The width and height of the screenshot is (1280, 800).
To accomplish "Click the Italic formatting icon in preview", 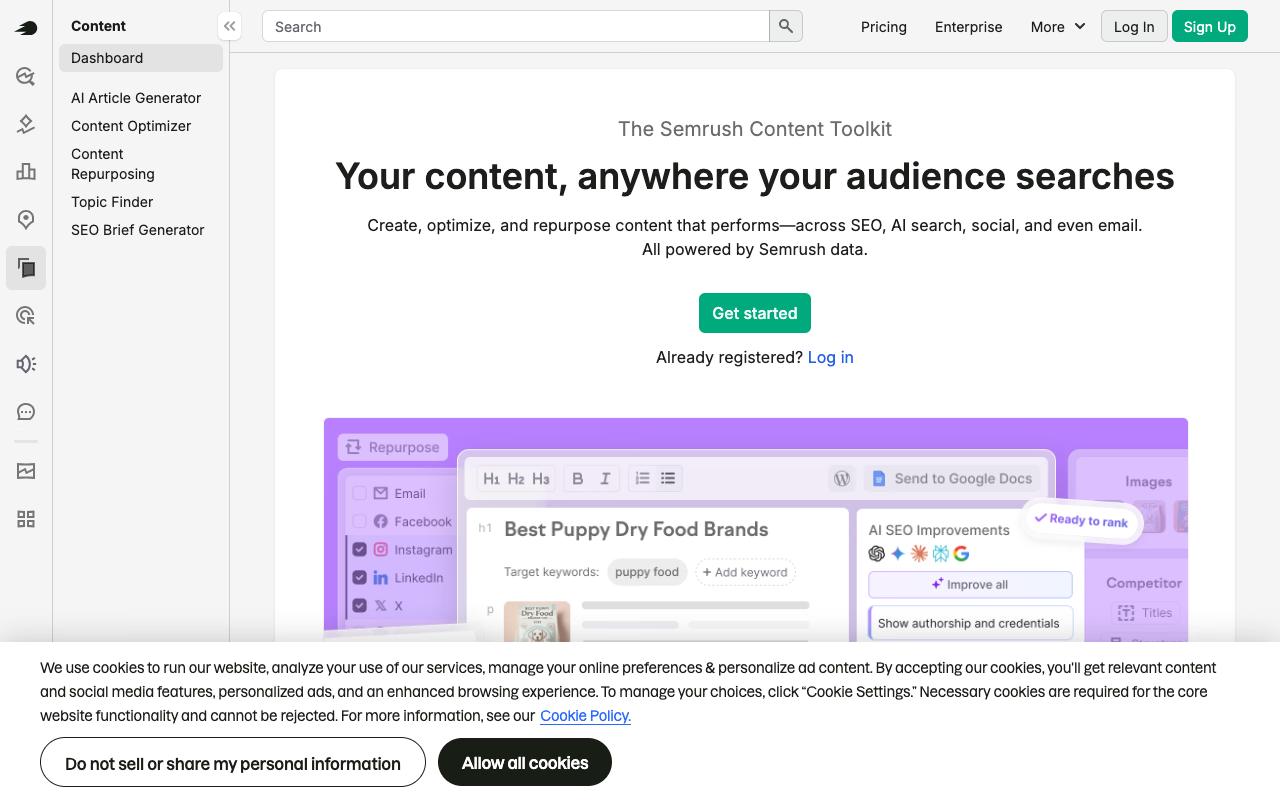I will [605, 479].
